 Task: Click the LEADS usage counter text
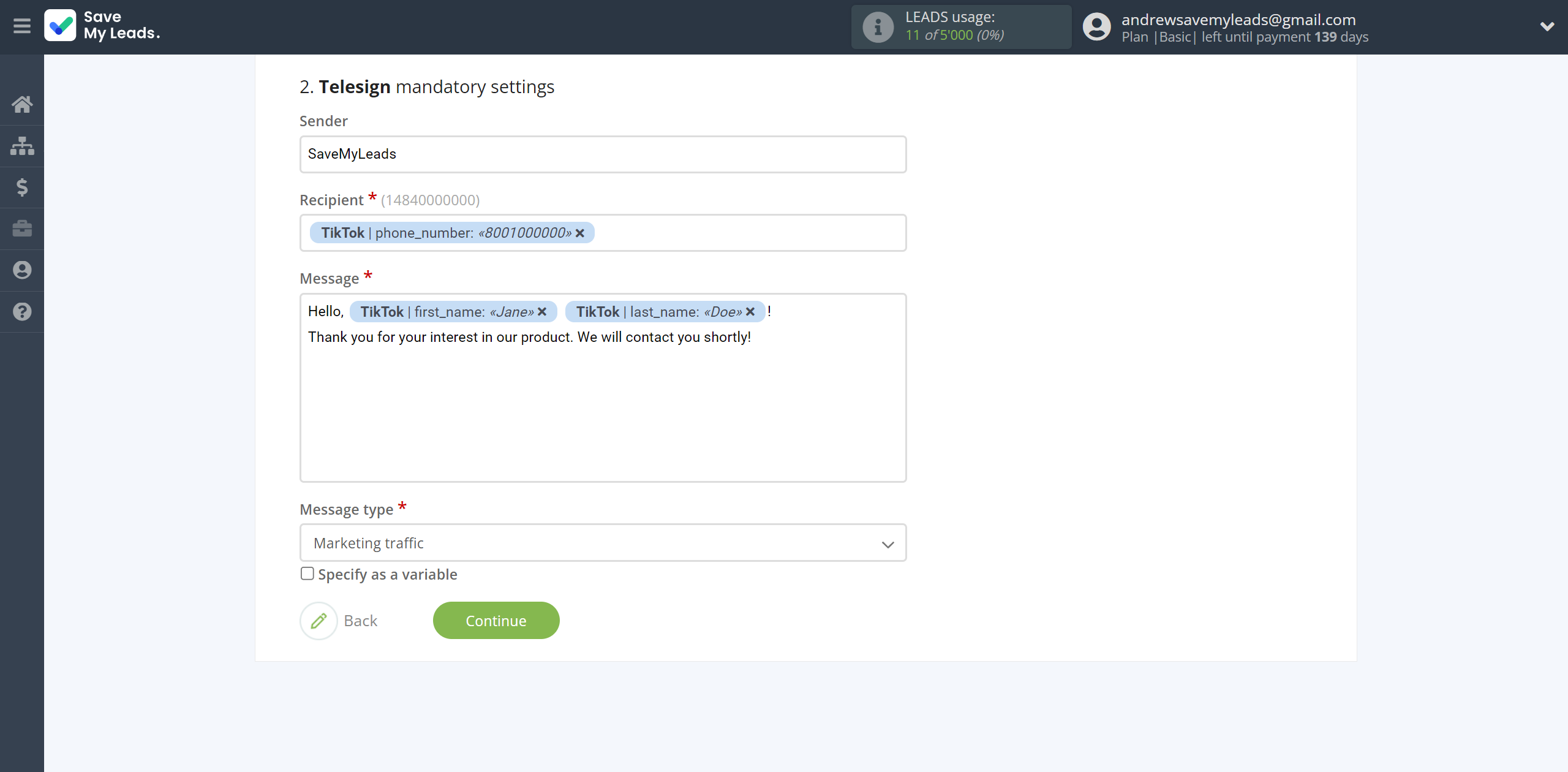point(955,35)
